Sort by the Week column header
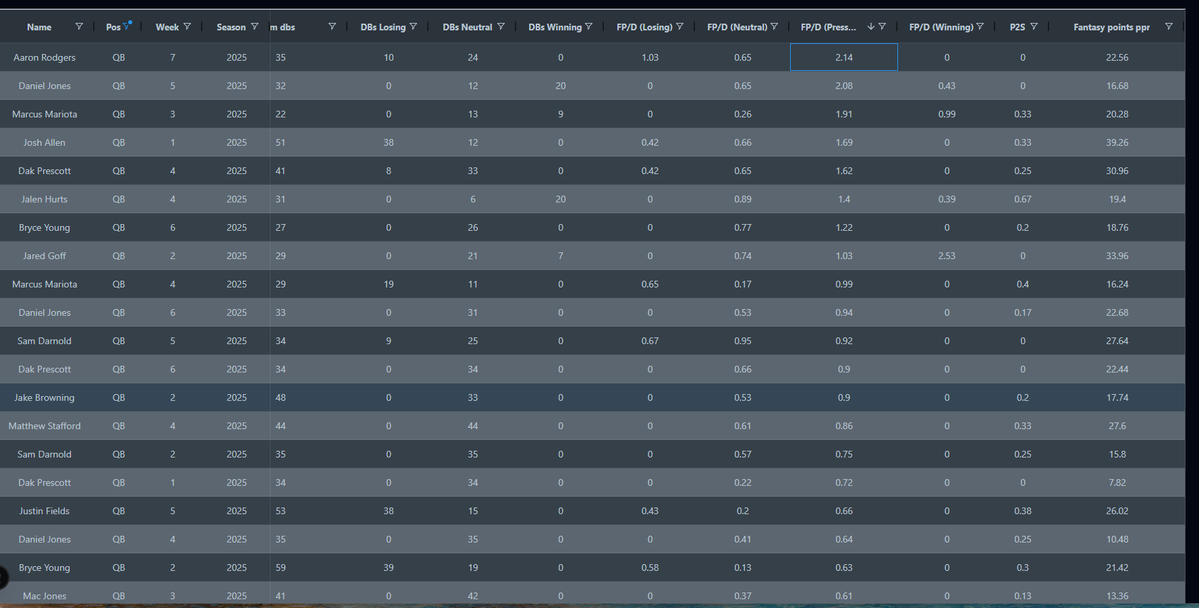 pos(167,28)
